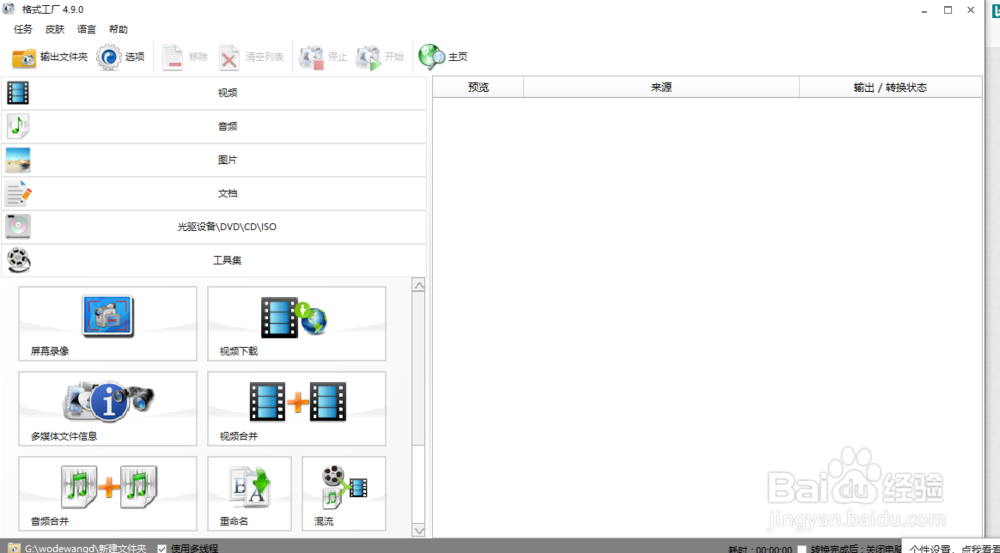The width and height of the screenshot is (1000, 553).
Task: Open the 音频合并 audio merge tool
Action: point(108,493)
